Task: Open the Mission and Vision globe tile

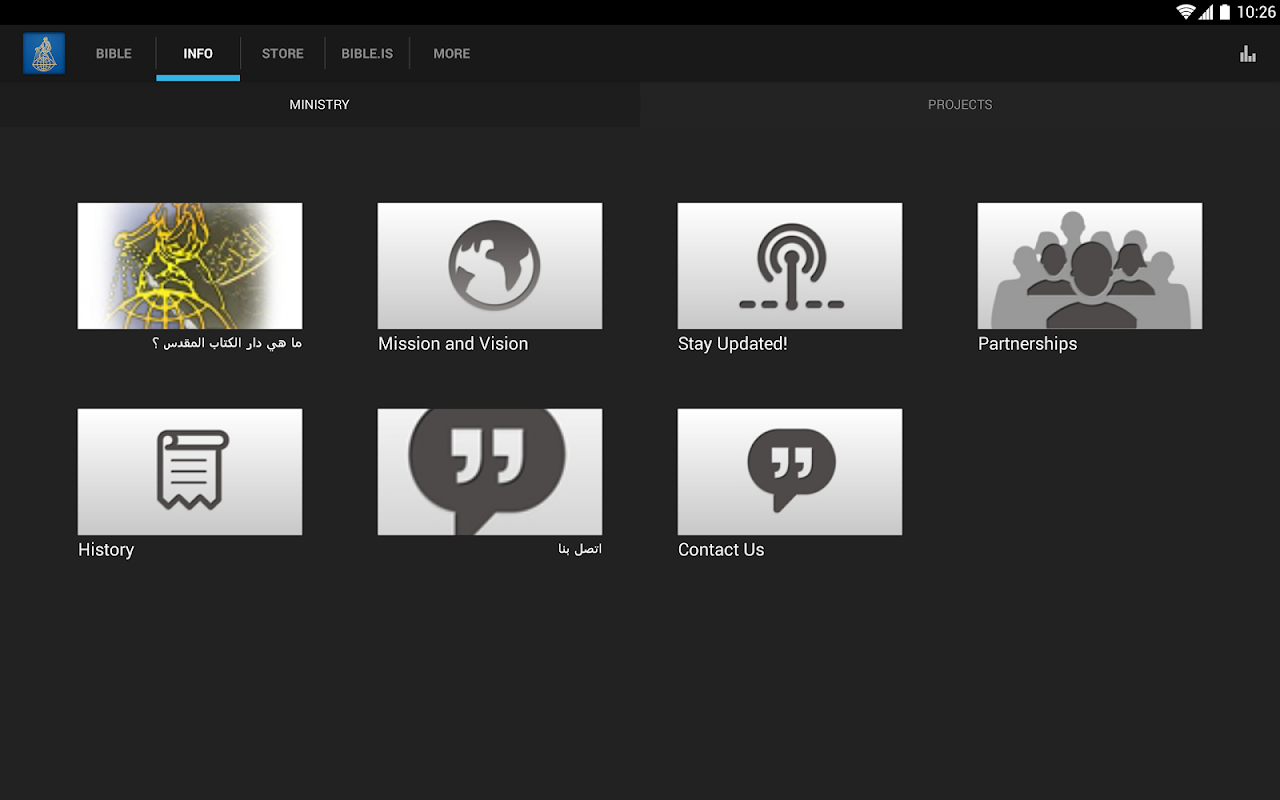Action: [490, 266]
